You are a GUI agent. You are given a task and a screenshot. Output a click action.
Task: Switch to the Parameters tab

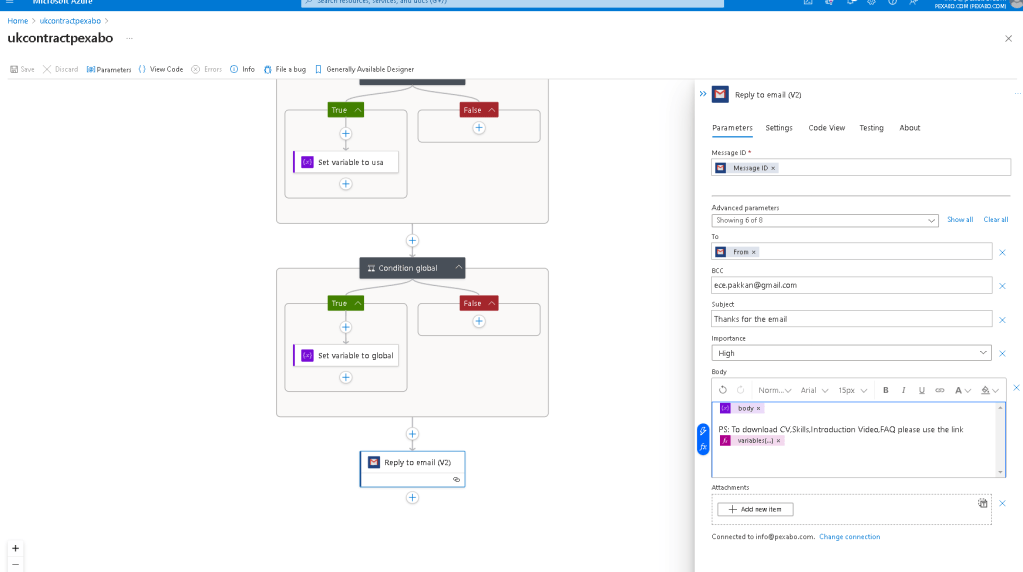[x=732, y=128]
